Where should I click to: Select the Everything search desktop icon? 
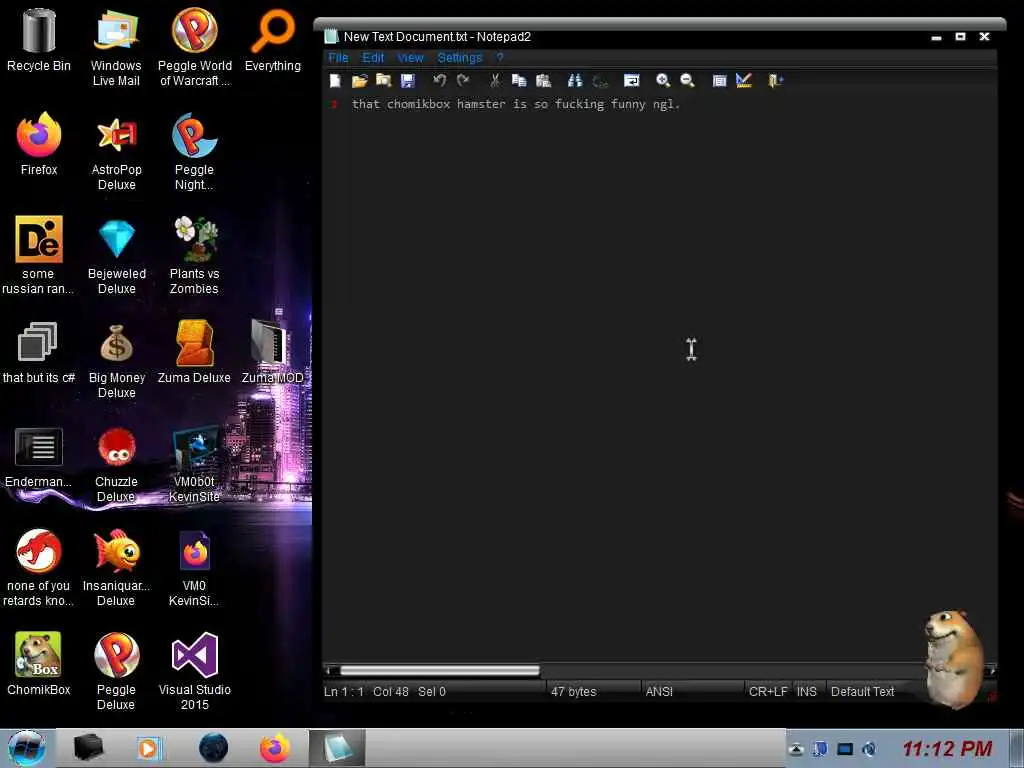[x=273, y=40]
